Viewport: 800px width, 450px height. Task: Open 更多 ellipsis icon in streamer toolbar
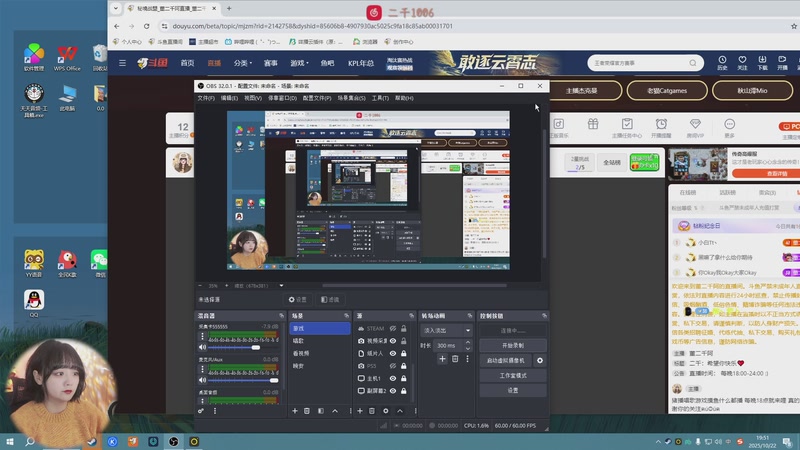click(x=730, y=124)
